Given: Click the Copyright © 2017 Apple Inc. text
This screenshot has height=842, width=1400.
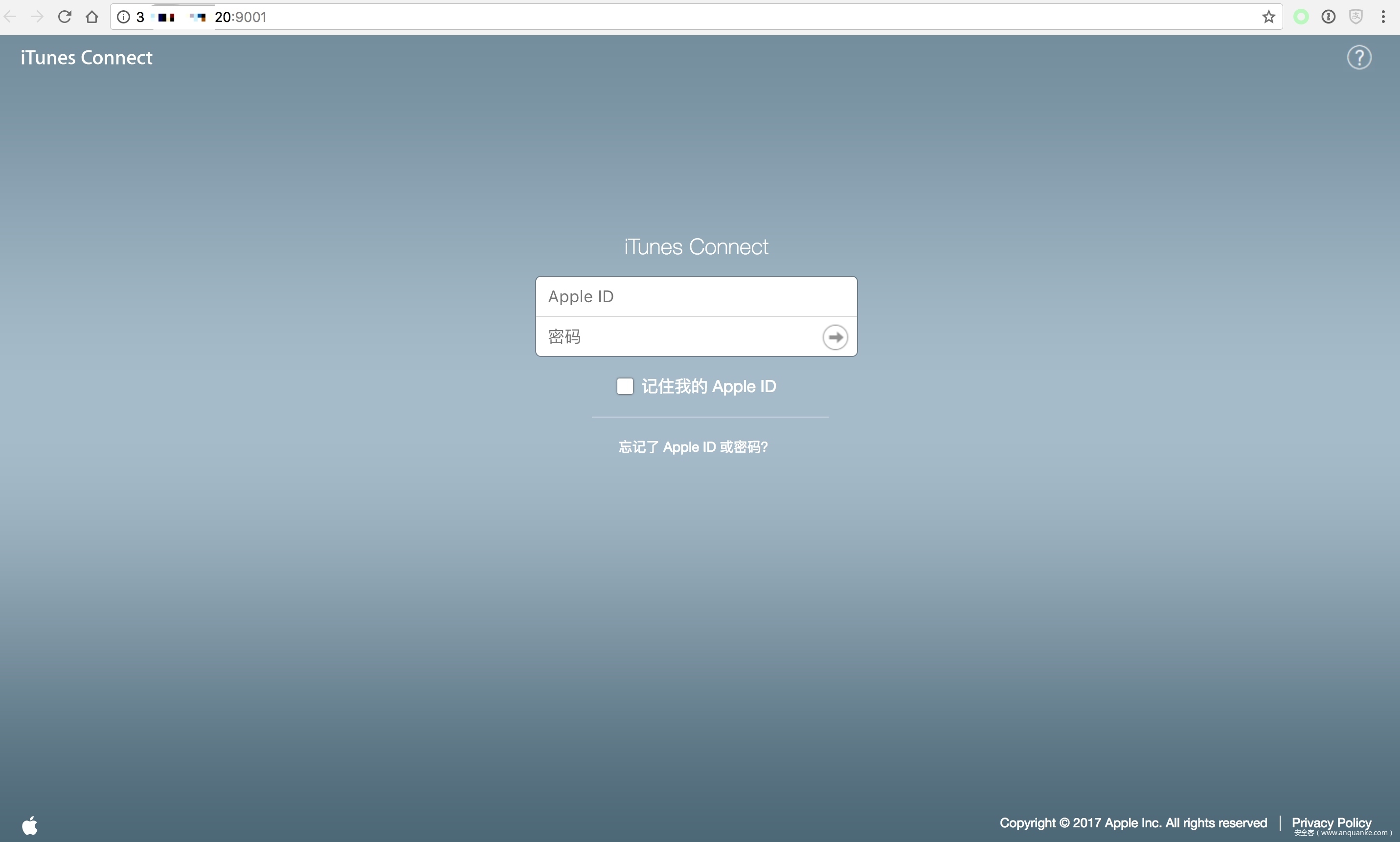Looking at the screenshot, I should 1133,823.
